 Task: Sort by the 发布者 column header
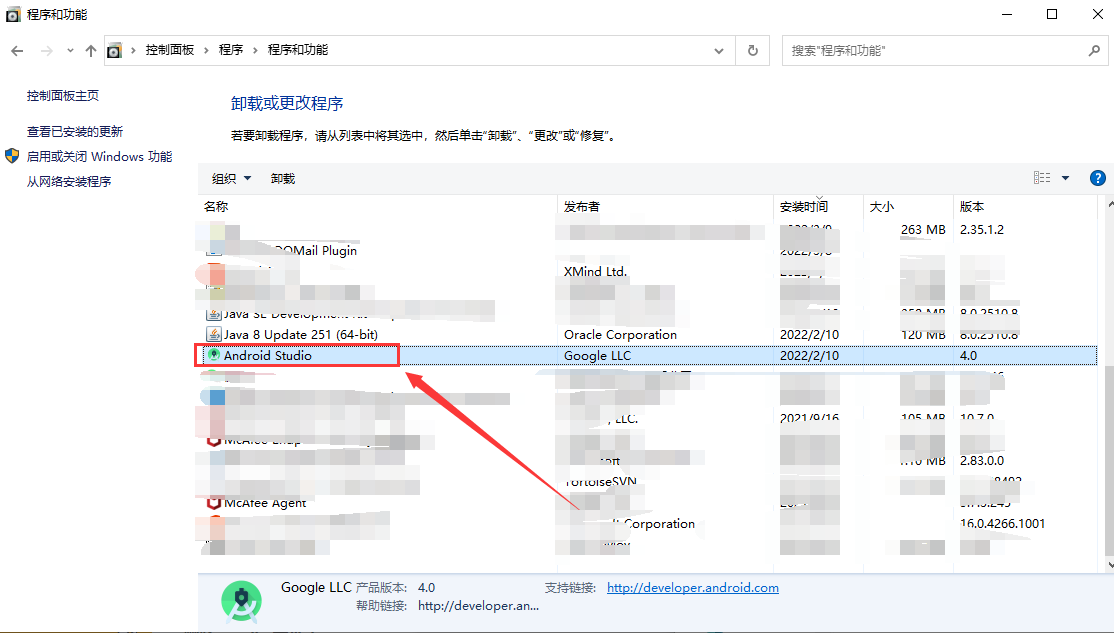pyautogui.click(x=582, y=207)
